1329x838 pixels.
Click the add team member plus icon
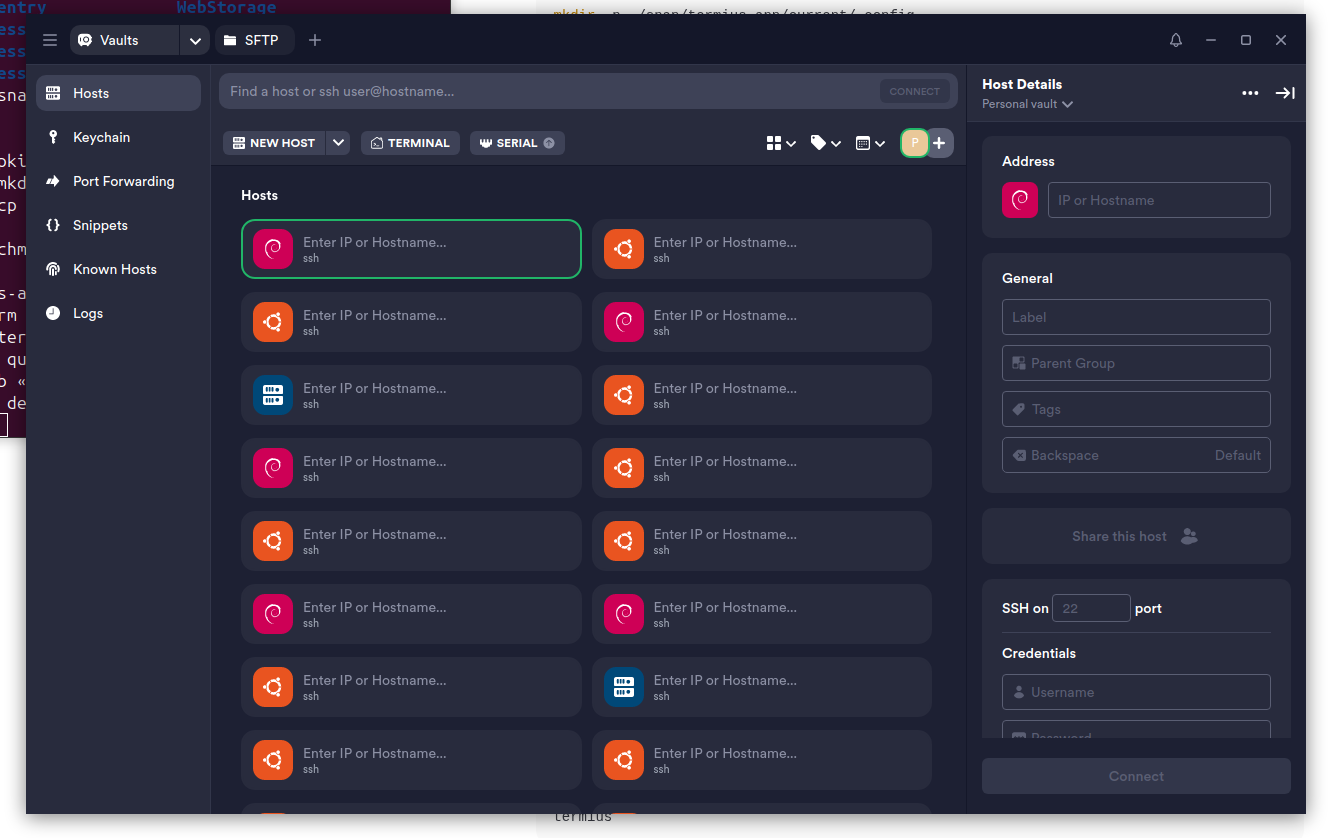(939, 143)
